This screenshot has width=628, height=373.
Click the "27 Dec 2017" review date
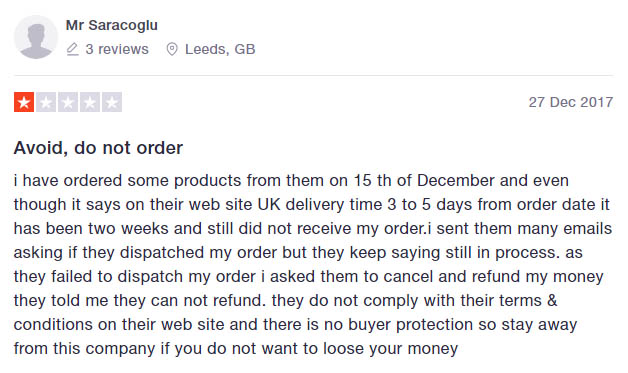[x=571, y=102]
